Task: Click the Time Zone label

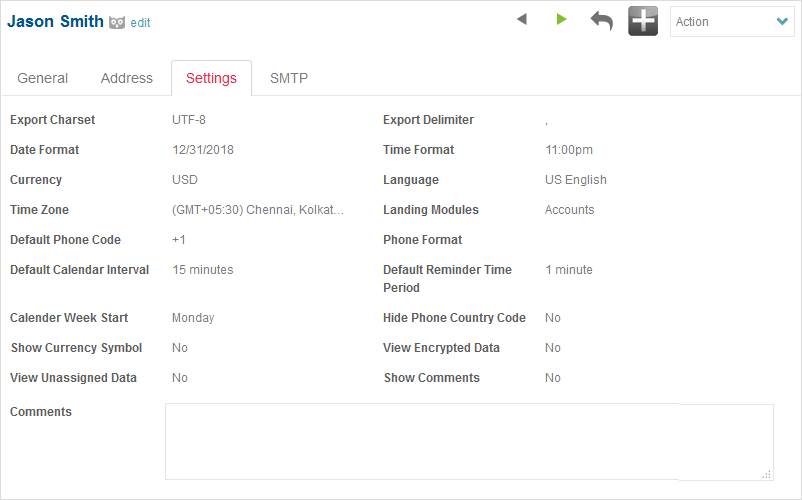Action: 39,210
